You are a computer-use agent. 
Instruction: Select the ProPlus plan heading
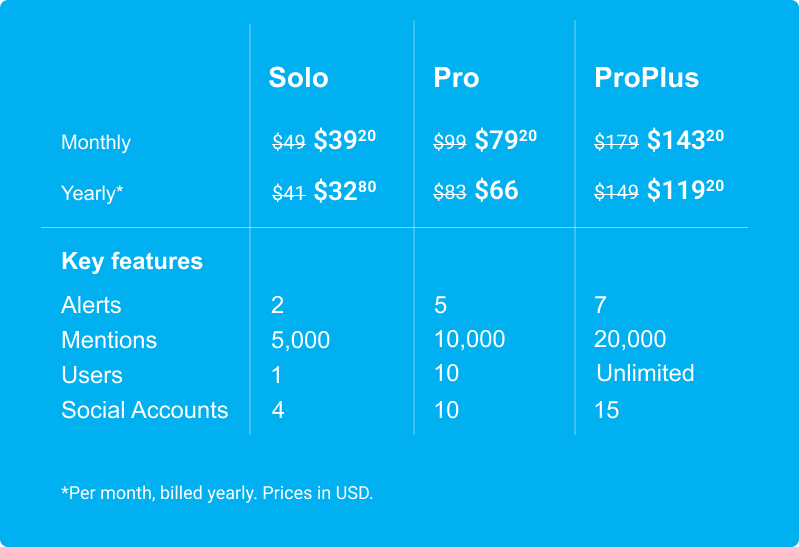(647, 77)
